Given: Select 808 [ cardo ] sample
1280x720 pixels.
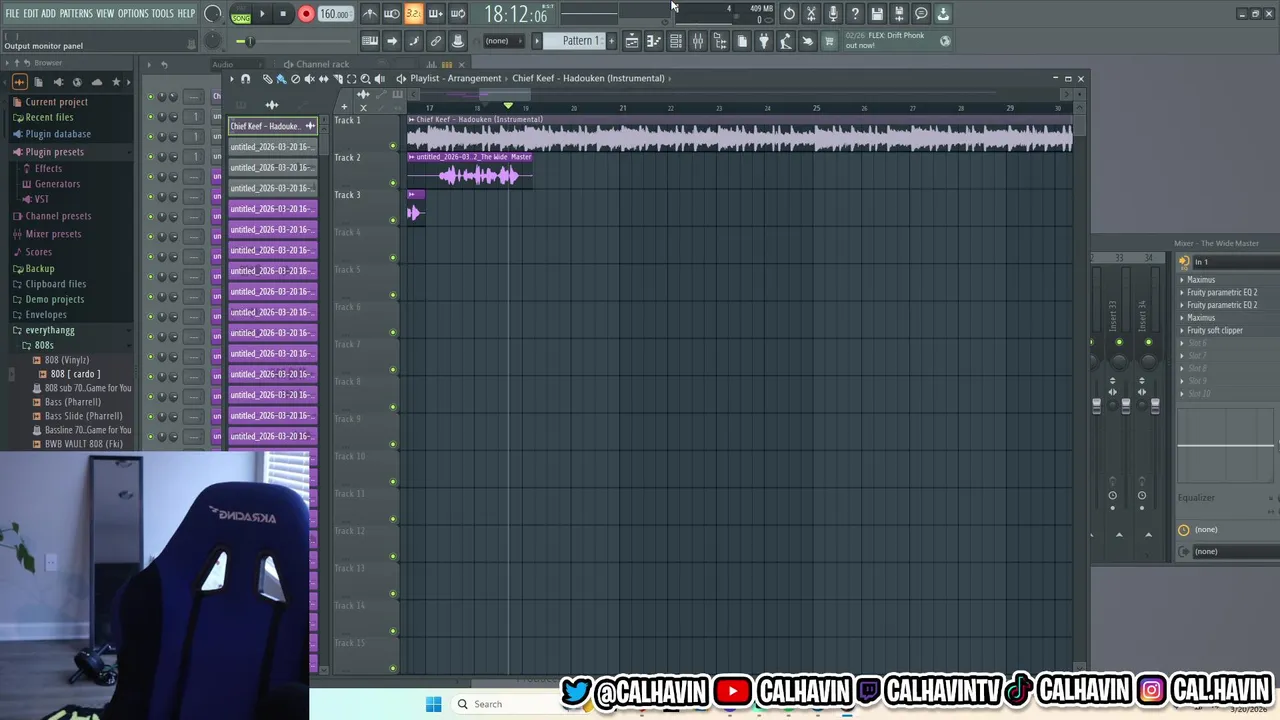Looking at the screenshot, I should 75,374.
